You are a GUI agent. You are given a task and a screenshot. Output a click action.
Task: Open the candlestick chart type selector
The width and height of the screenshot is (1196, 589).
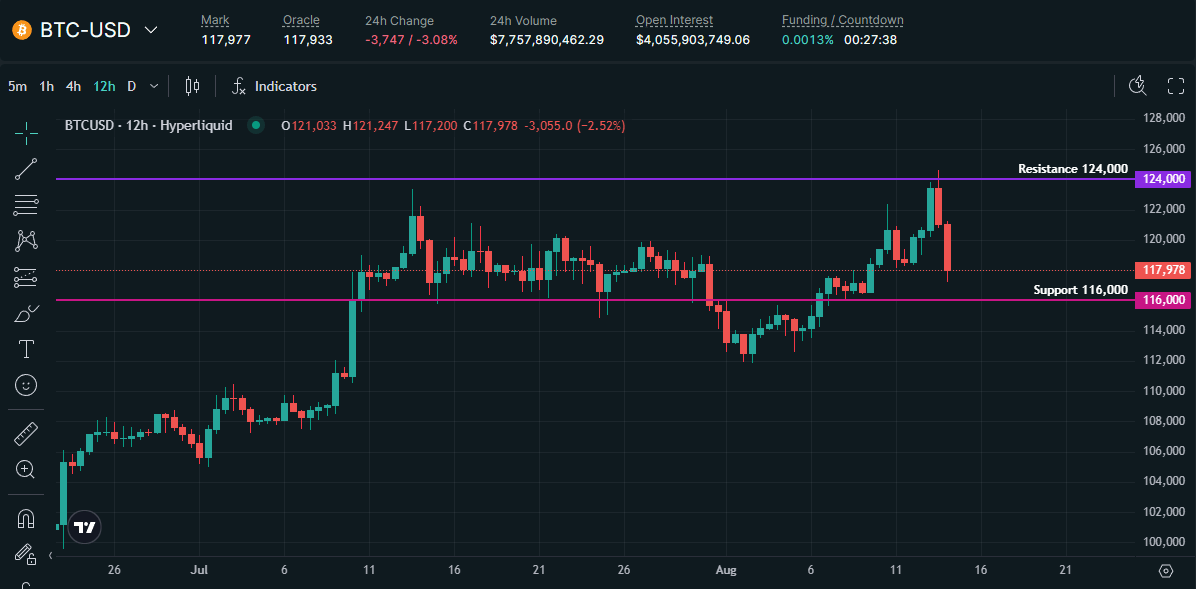pyautogui.click(x=193, y=86)
